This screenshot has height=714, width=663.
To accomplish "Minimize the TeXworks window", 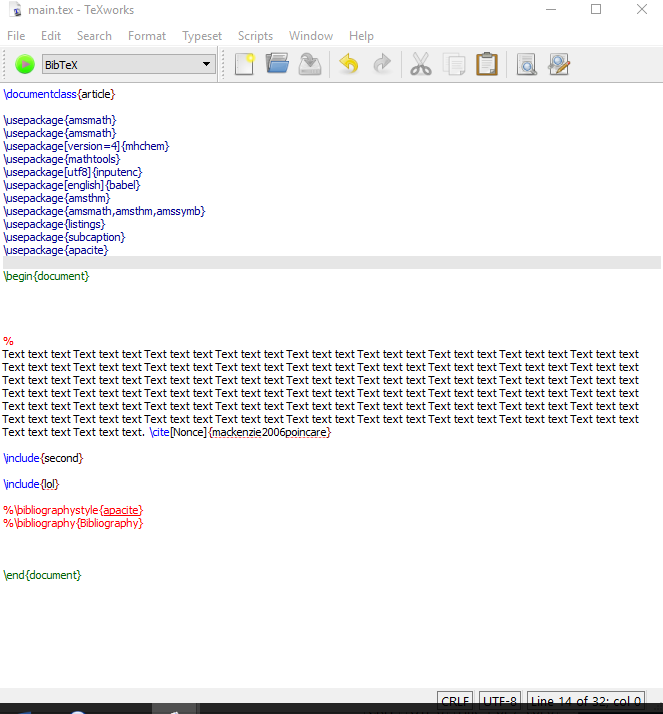I will tap(551, 9).
